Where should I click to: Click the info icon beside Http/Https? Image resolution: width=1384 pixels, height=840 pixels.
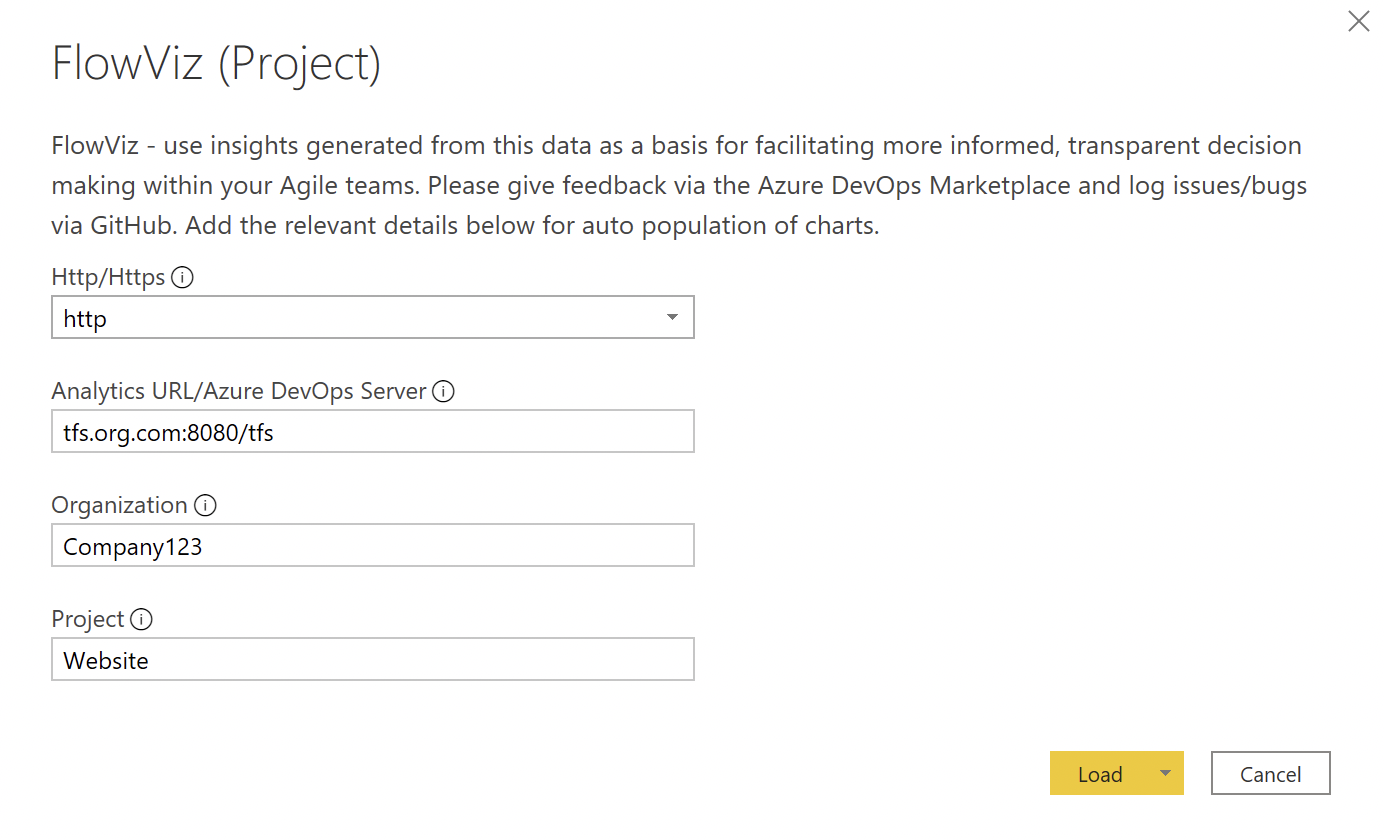click(182, 278)
